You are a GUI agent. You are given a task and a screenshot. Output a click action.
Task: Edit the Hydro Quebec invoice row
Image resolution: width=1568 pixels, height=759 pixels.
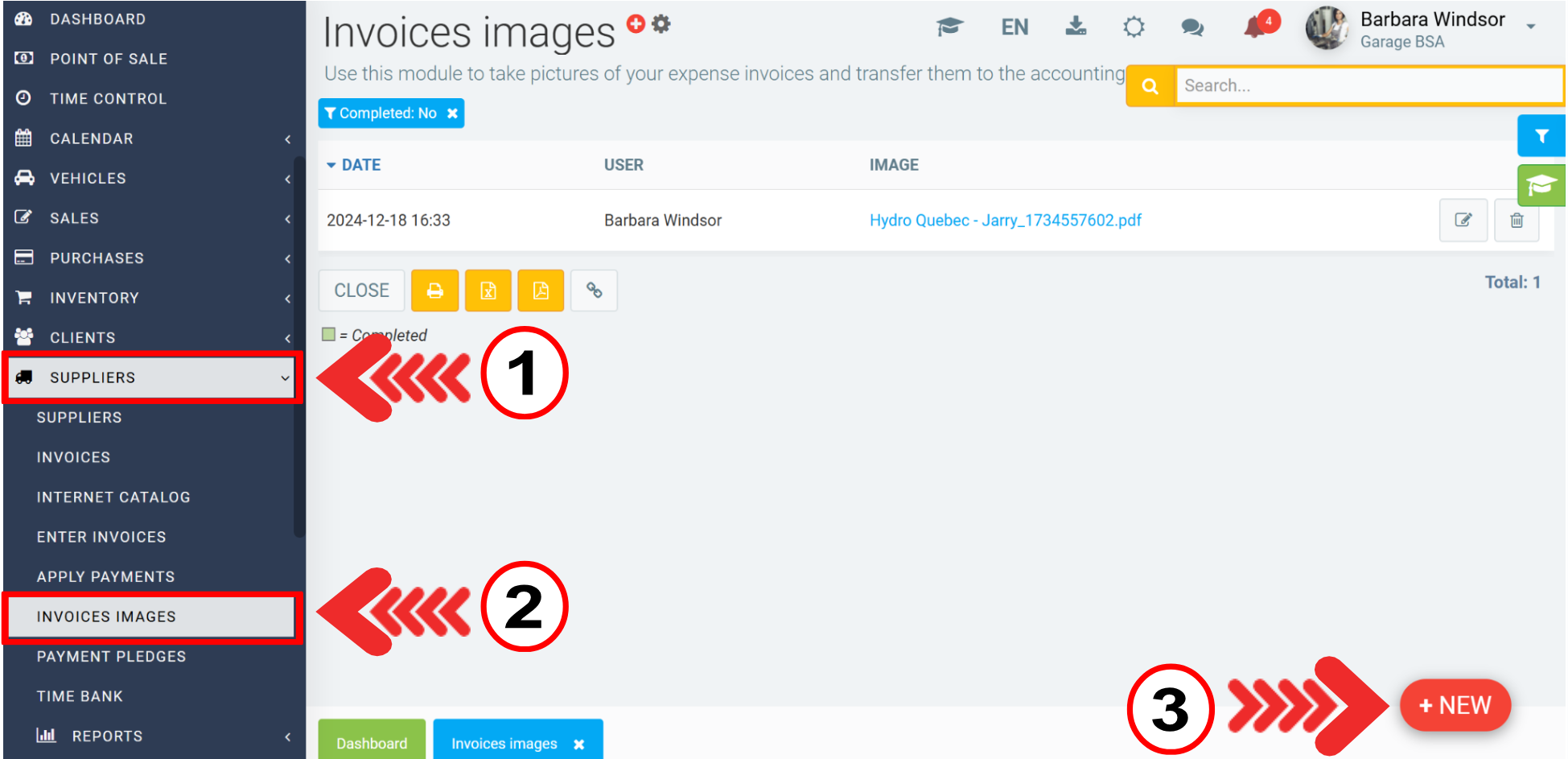(x=1463, y=221)
